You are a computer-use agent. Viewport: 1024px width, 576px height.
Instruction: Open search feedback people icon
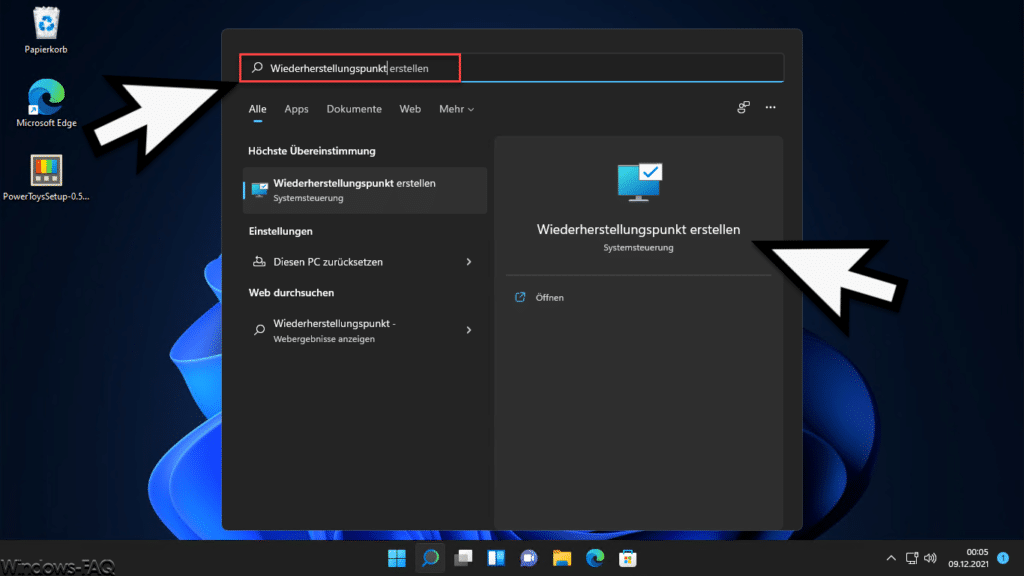(x=743, y=107)
